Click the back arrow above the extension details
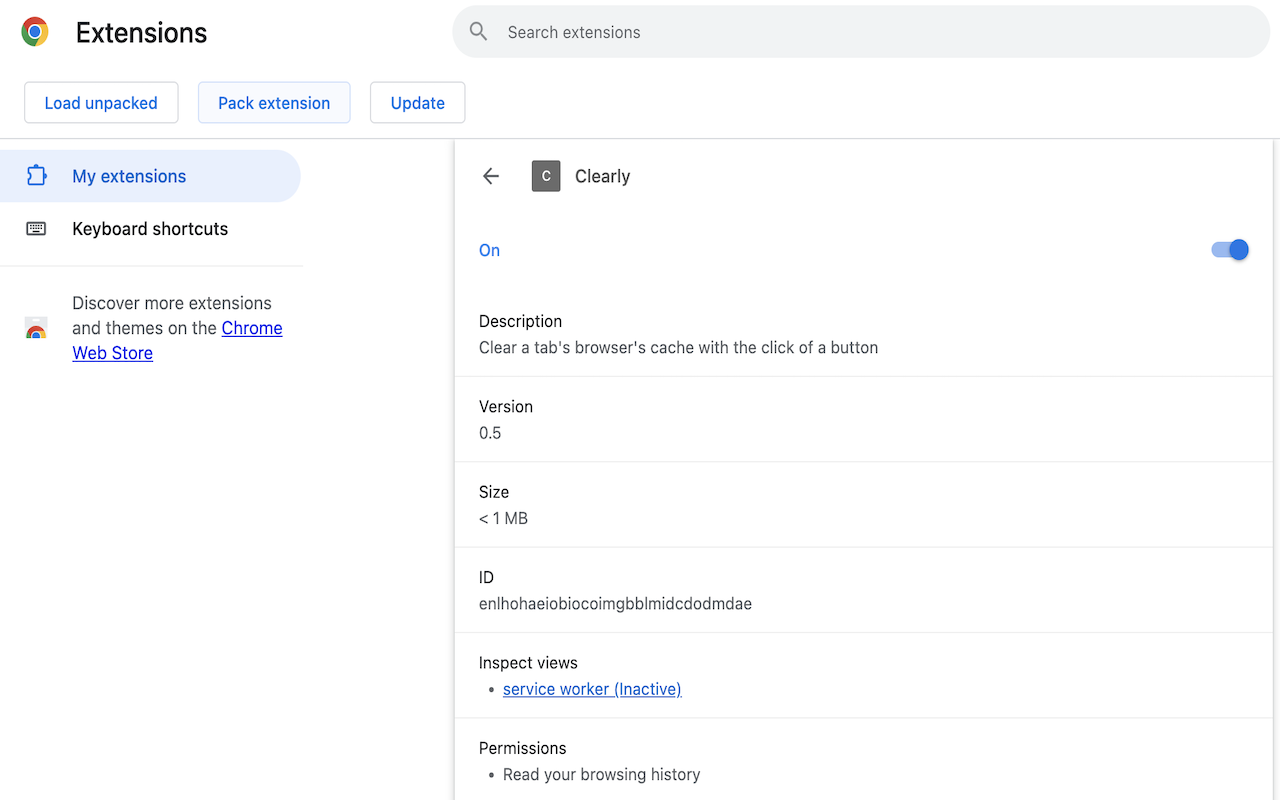The height and width of the screenshot is (800, 1280). coord(490,175)
